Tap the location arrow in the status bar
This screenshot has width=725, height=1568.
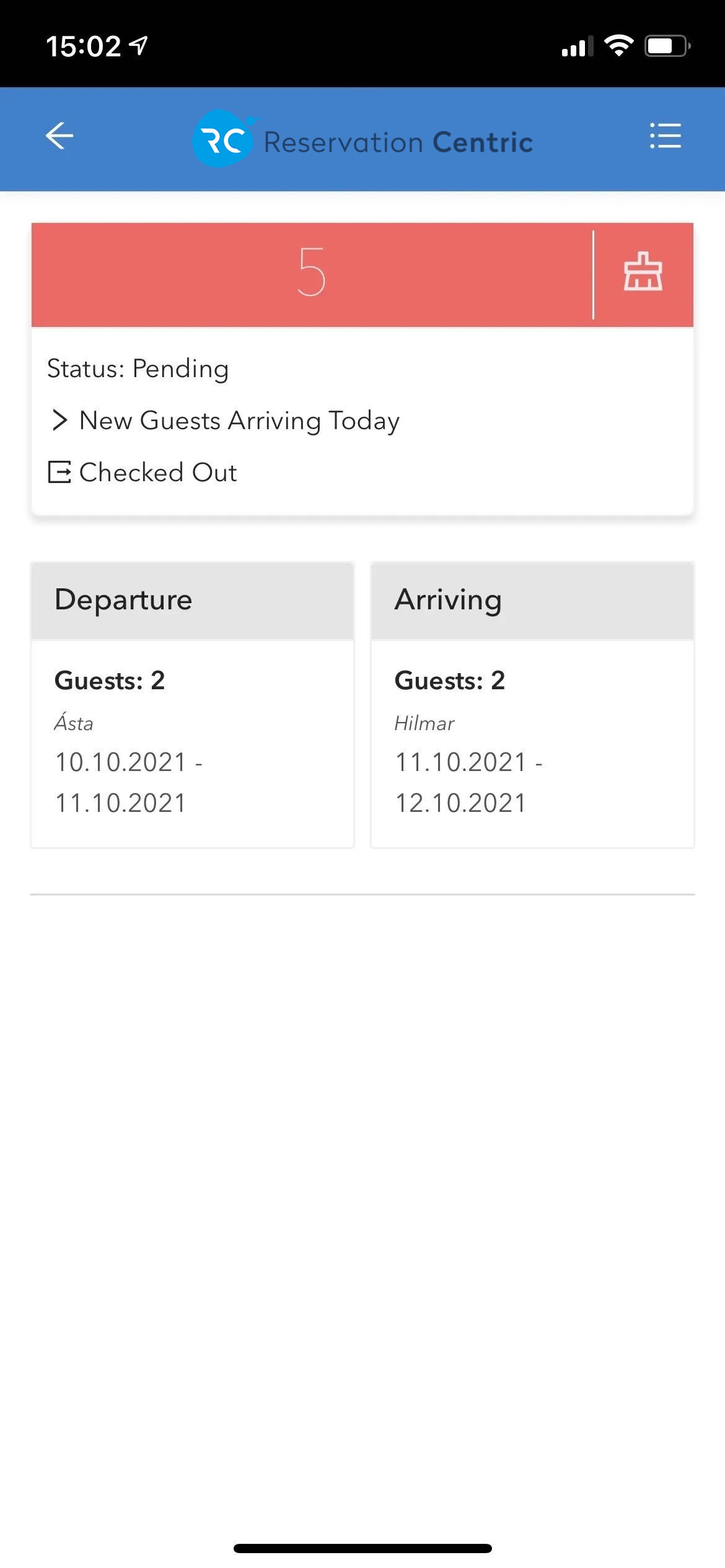pyautogui.click(x=138, y=45)
